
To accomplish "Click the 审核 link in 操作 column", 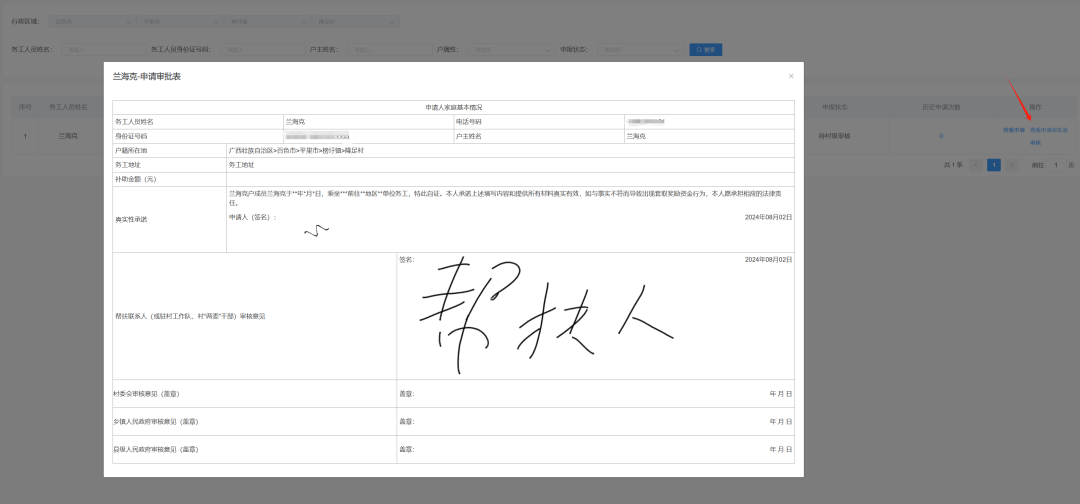I will pos(1036,143).
